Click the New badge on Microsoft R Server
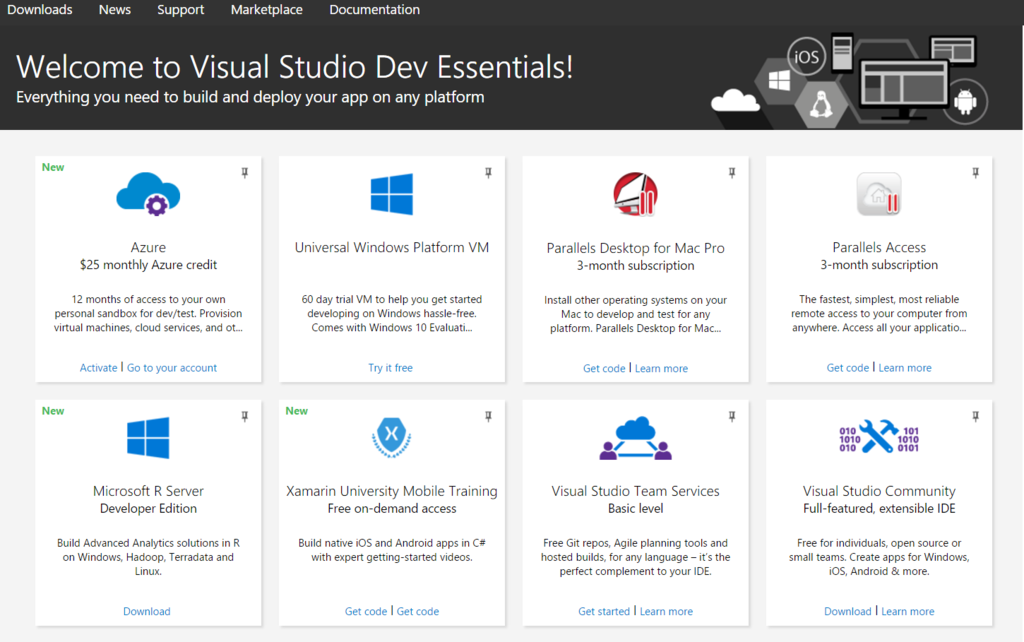 coord(53,411)
